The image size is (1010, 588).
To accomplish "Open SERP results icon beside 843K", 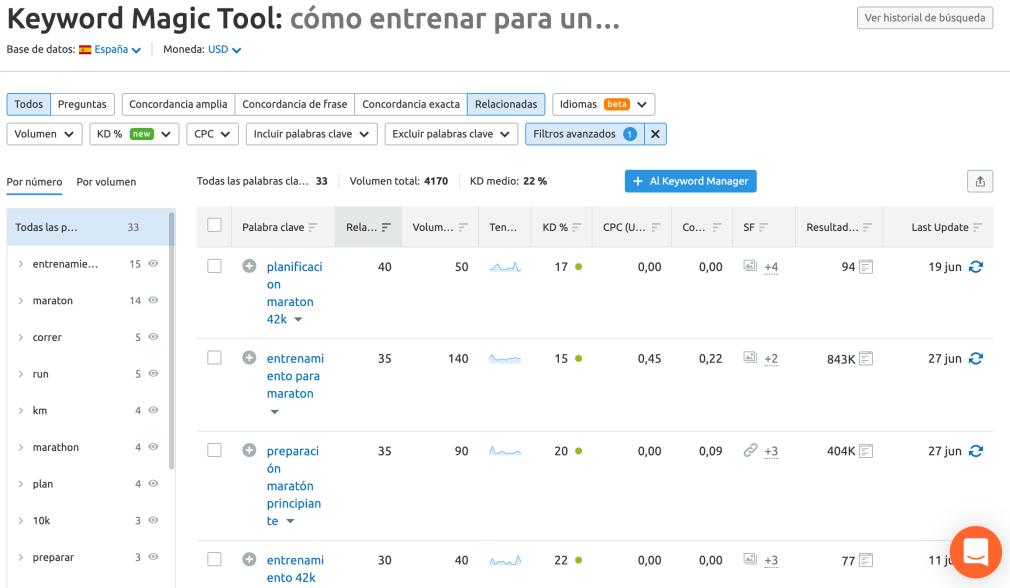I will (866, 359).
